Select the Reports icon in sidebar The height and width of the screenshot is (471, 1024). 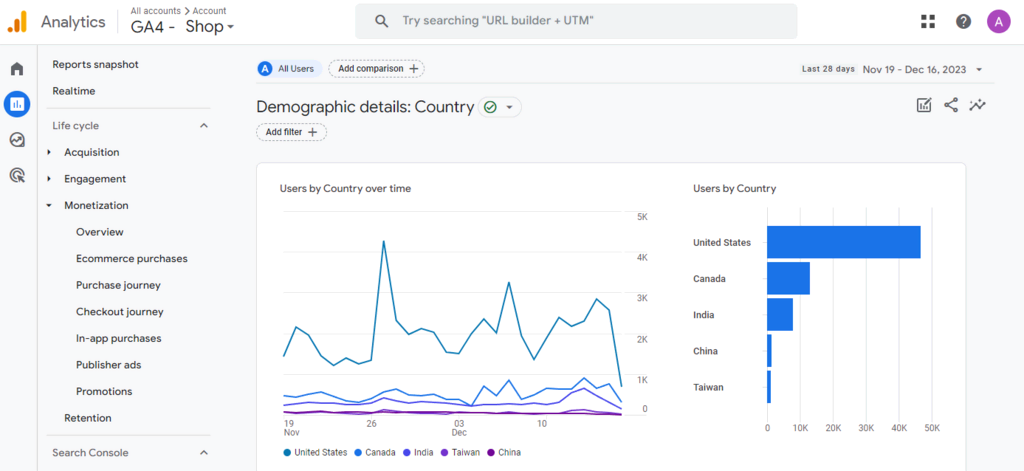pyautogui.click(x=17, y=104)
